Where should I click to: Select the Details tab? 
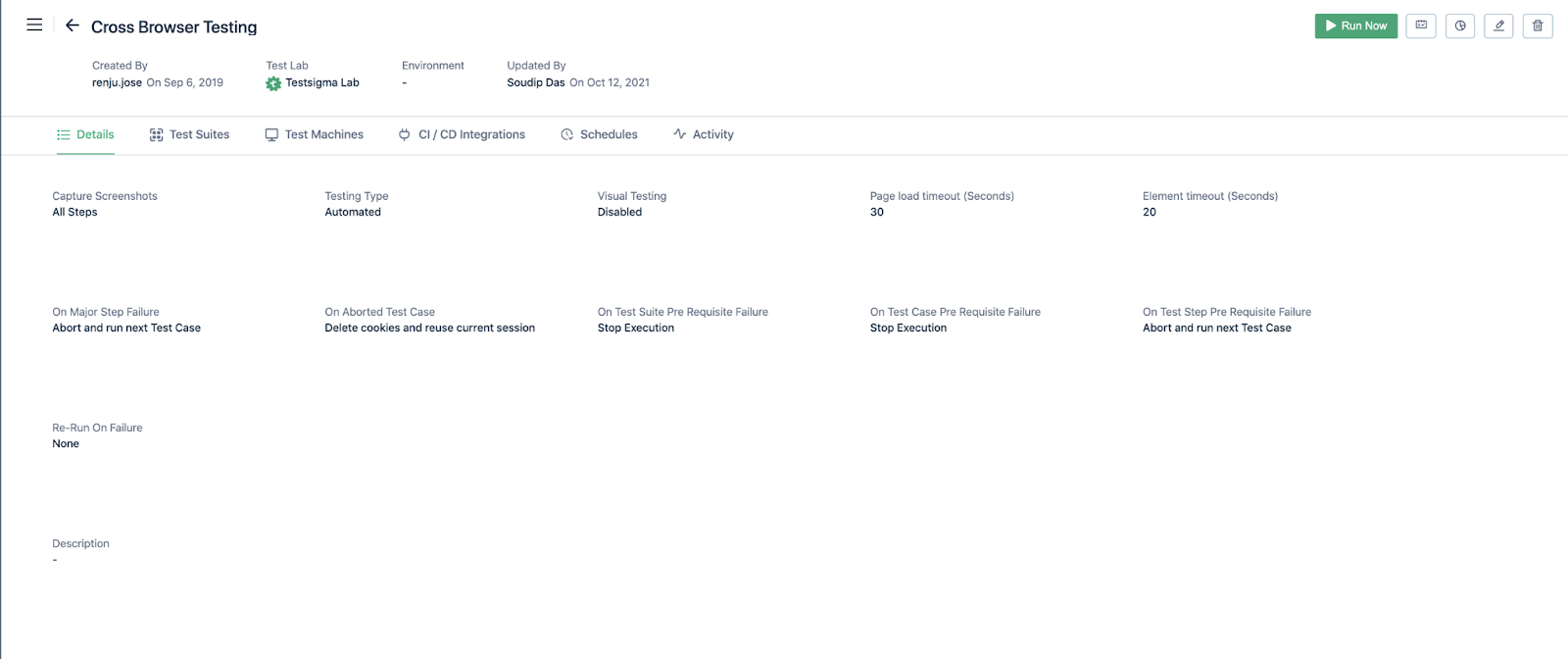tap(85, 134)
